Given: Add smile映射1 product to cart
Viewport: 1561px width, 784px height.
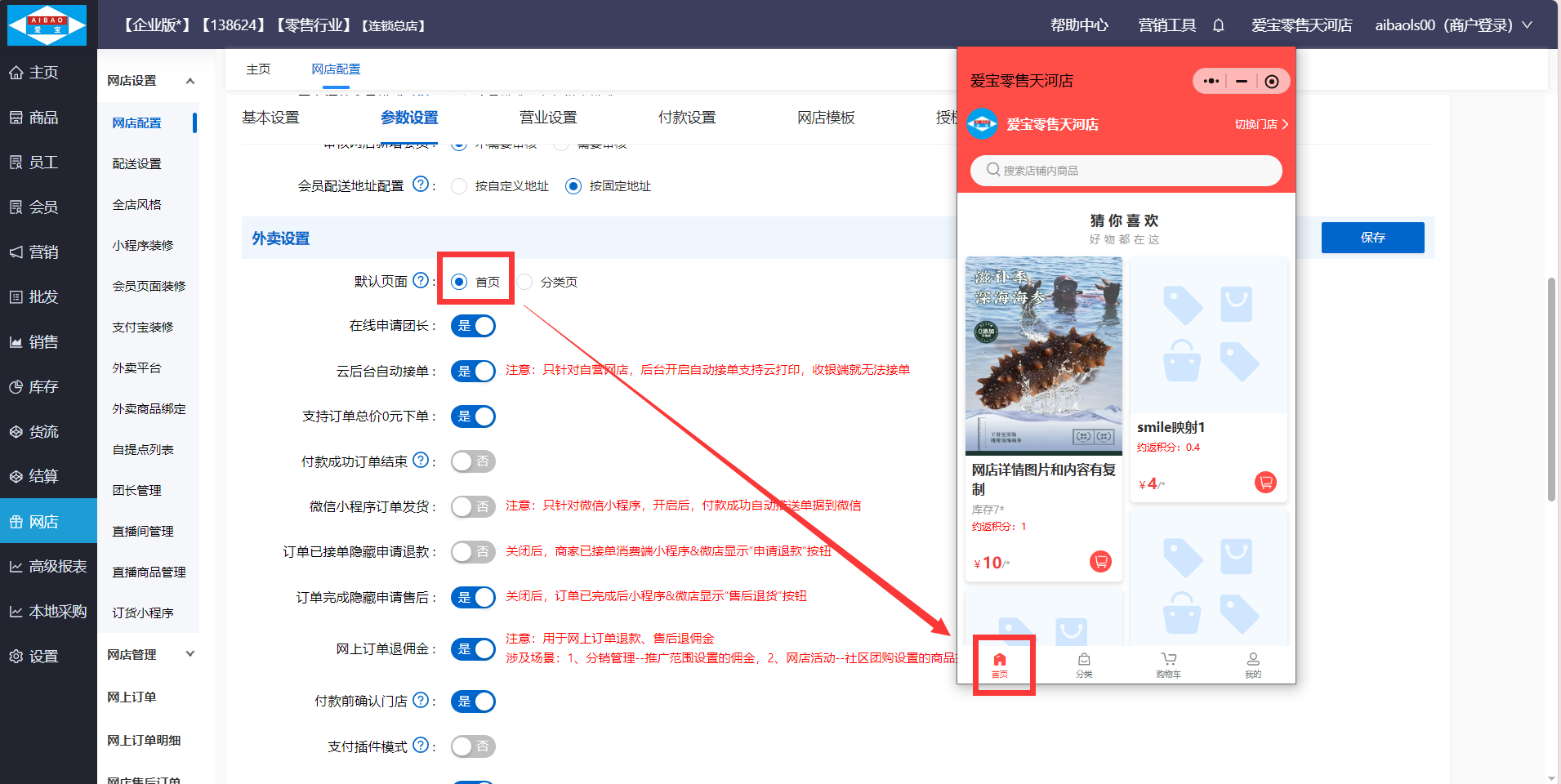Looking at the screenshot, I should [x=1265, y=483].
